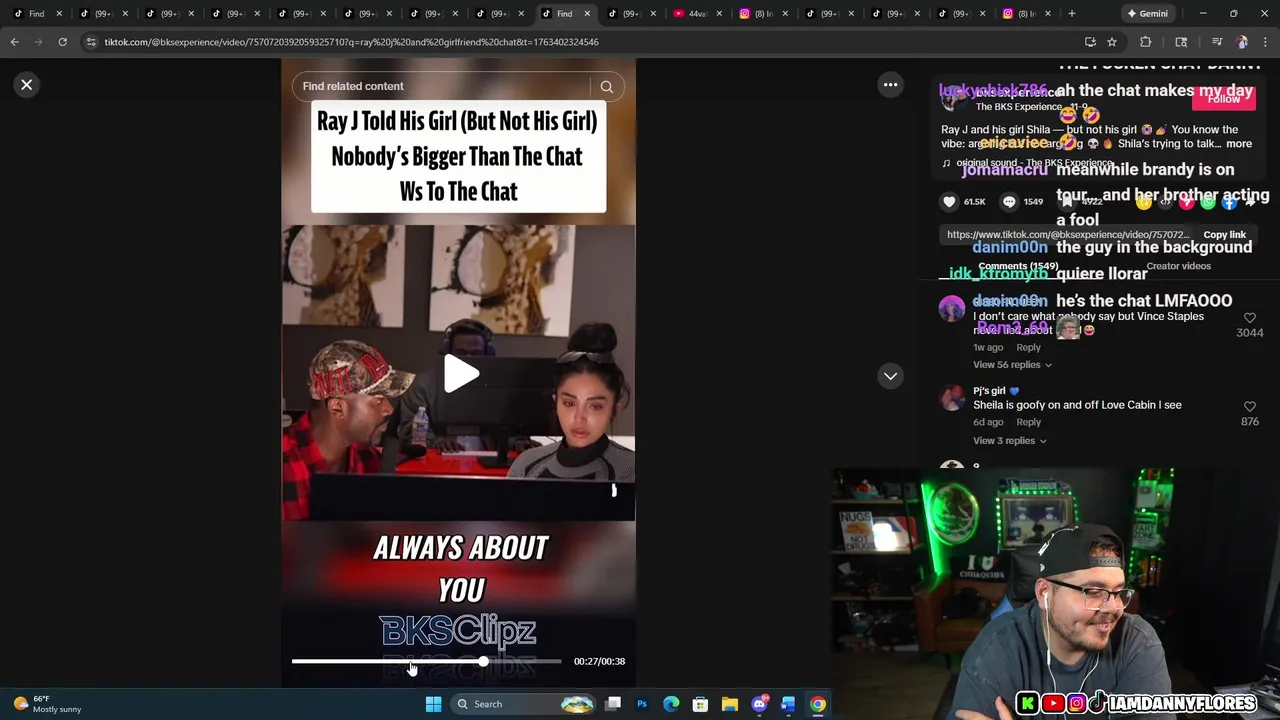Viewport: 1280px width, 720px height.
Task: Expand View 3 replies
Action: (1009, 441)
